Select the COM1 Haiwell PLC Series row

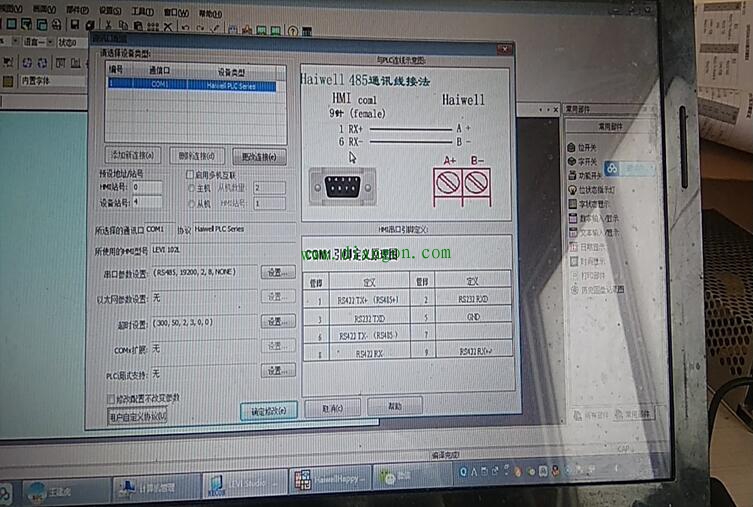point(192,85)
